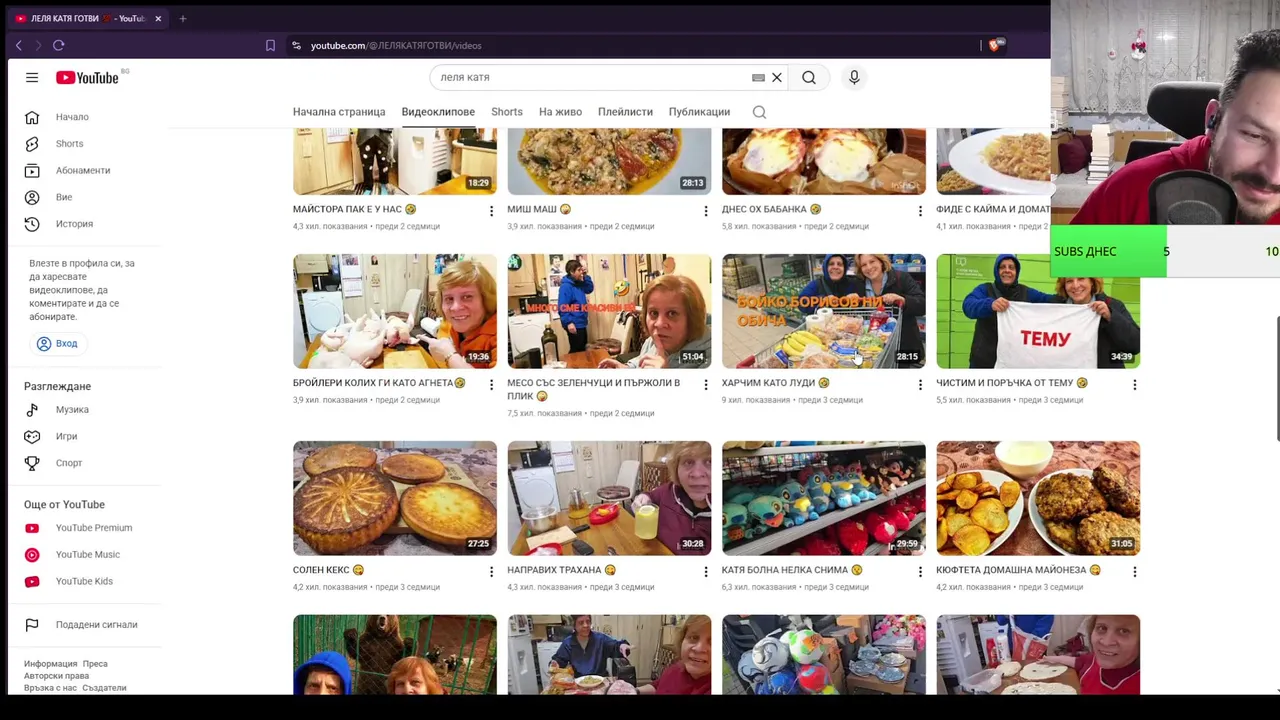The width and height of the screenshot is (1280, 720).
Task: Switch to Публикации tab
Action: pyautogui.click(x=699, y=112)
